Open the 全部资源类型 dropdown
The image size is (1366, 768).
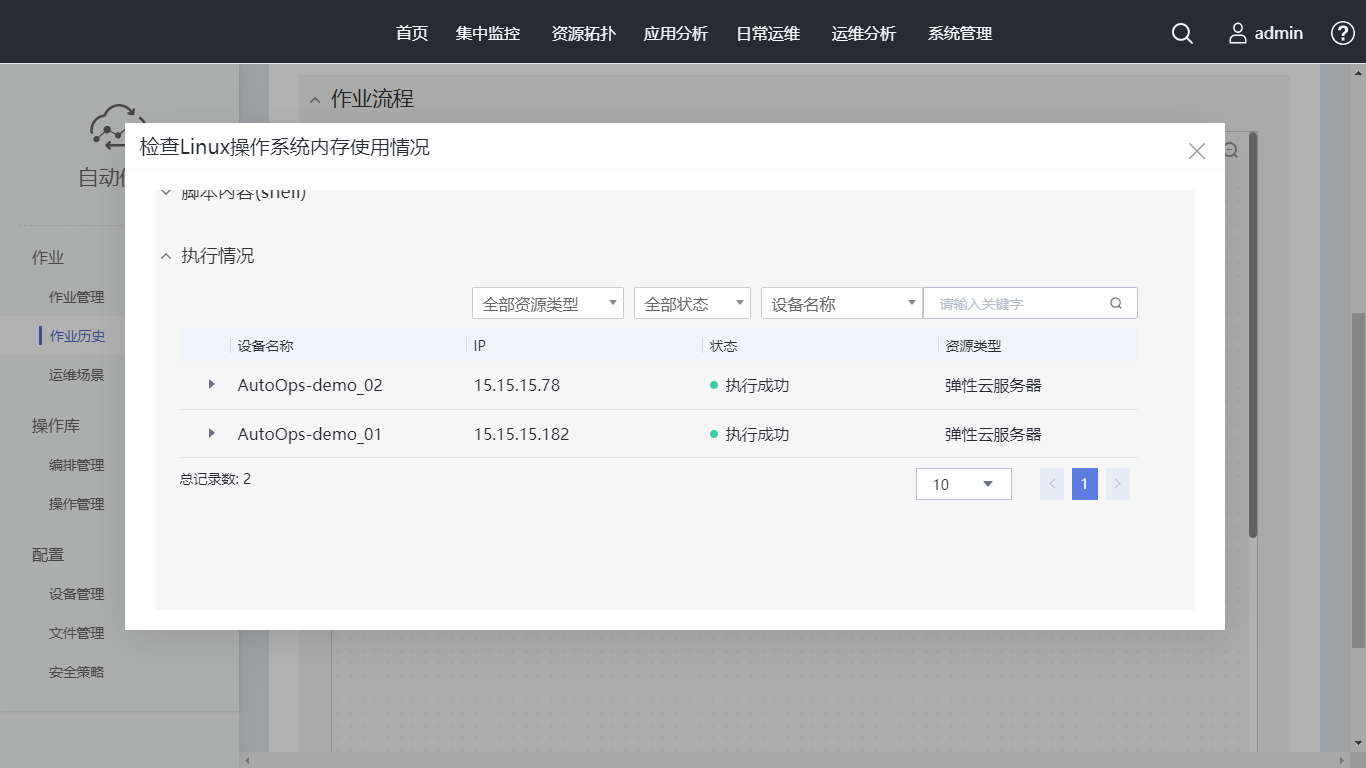(x=547, y=303)
